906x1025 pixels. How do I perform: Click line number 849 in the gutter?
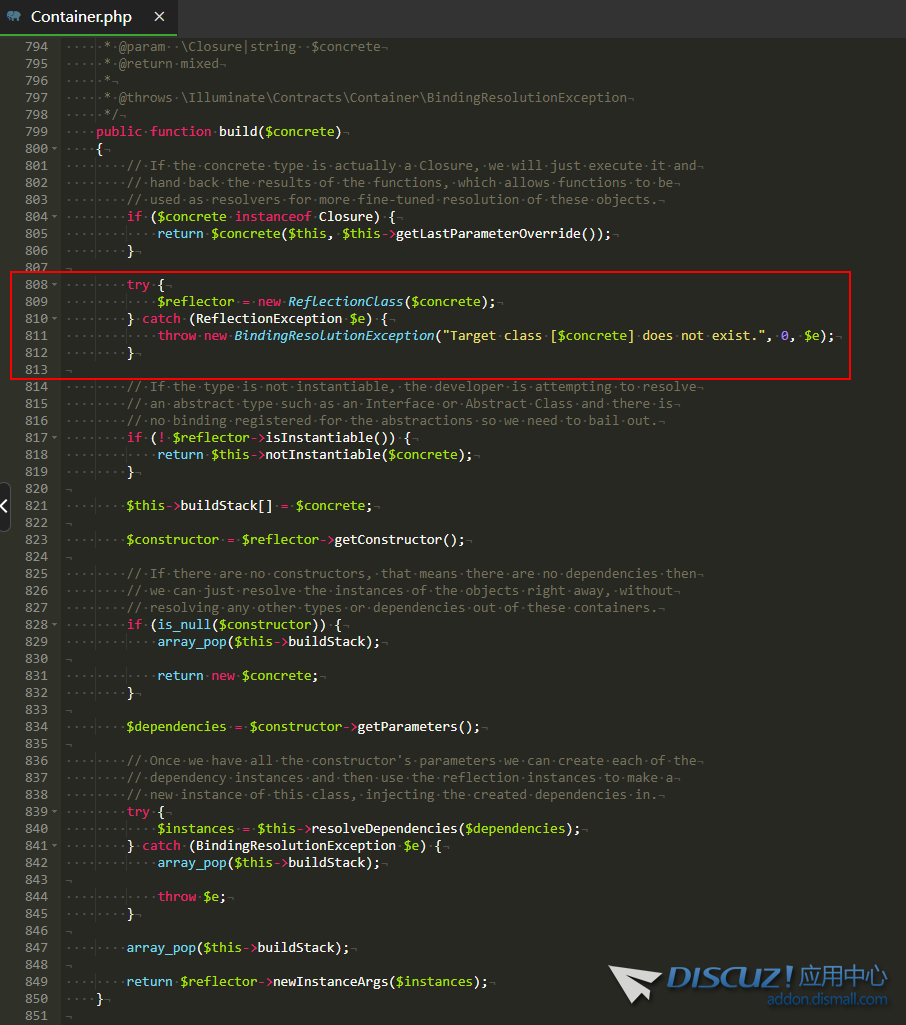click(36, 982)
